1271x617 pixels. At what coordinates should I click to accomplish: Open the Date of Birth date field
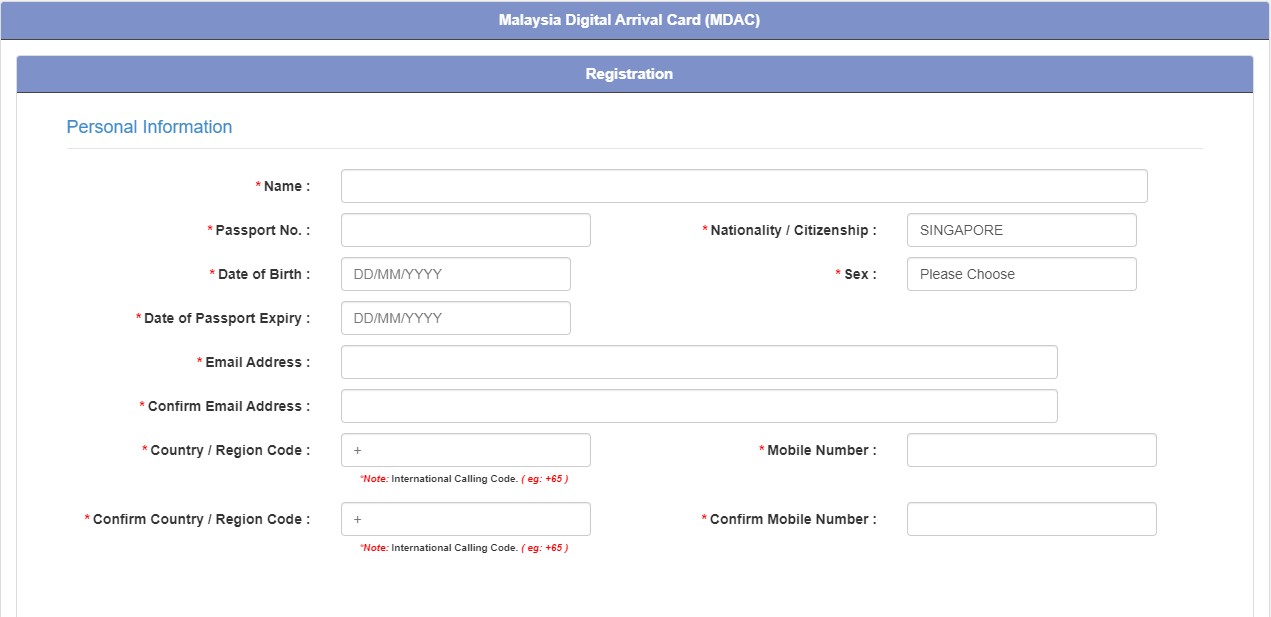456,274
